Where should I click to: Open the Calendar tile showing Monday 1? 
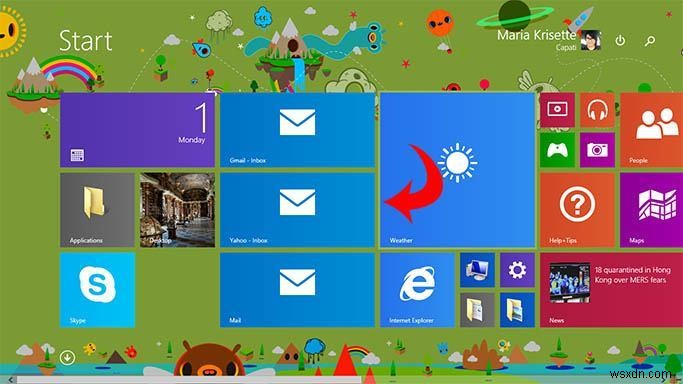pyautogui.click(x=137, y=130)
